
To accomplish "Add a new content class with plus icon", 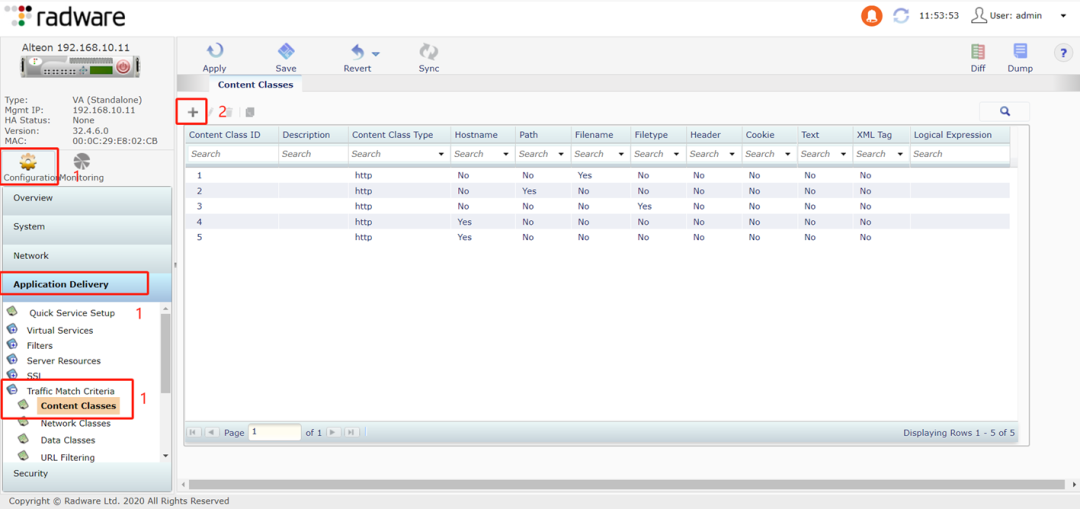I will [193, 112].
